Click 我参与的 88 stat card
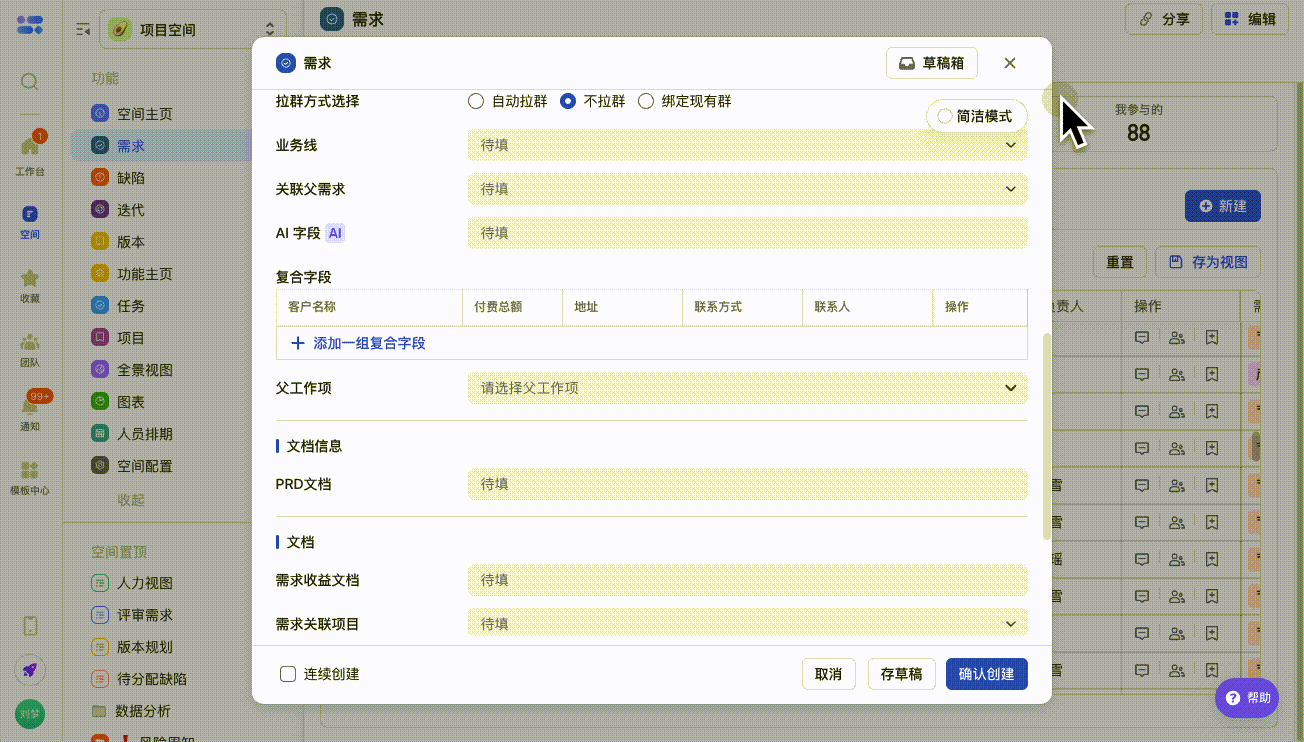This screenshot has height=742, width=1304. [x=1139, y=124]
